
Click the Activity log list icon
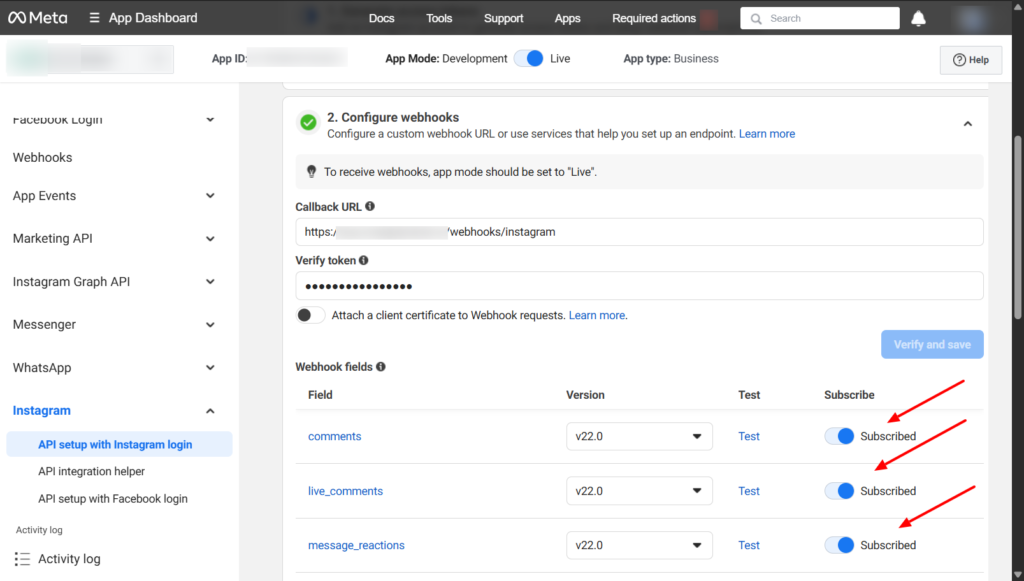(x=22, y=559)
